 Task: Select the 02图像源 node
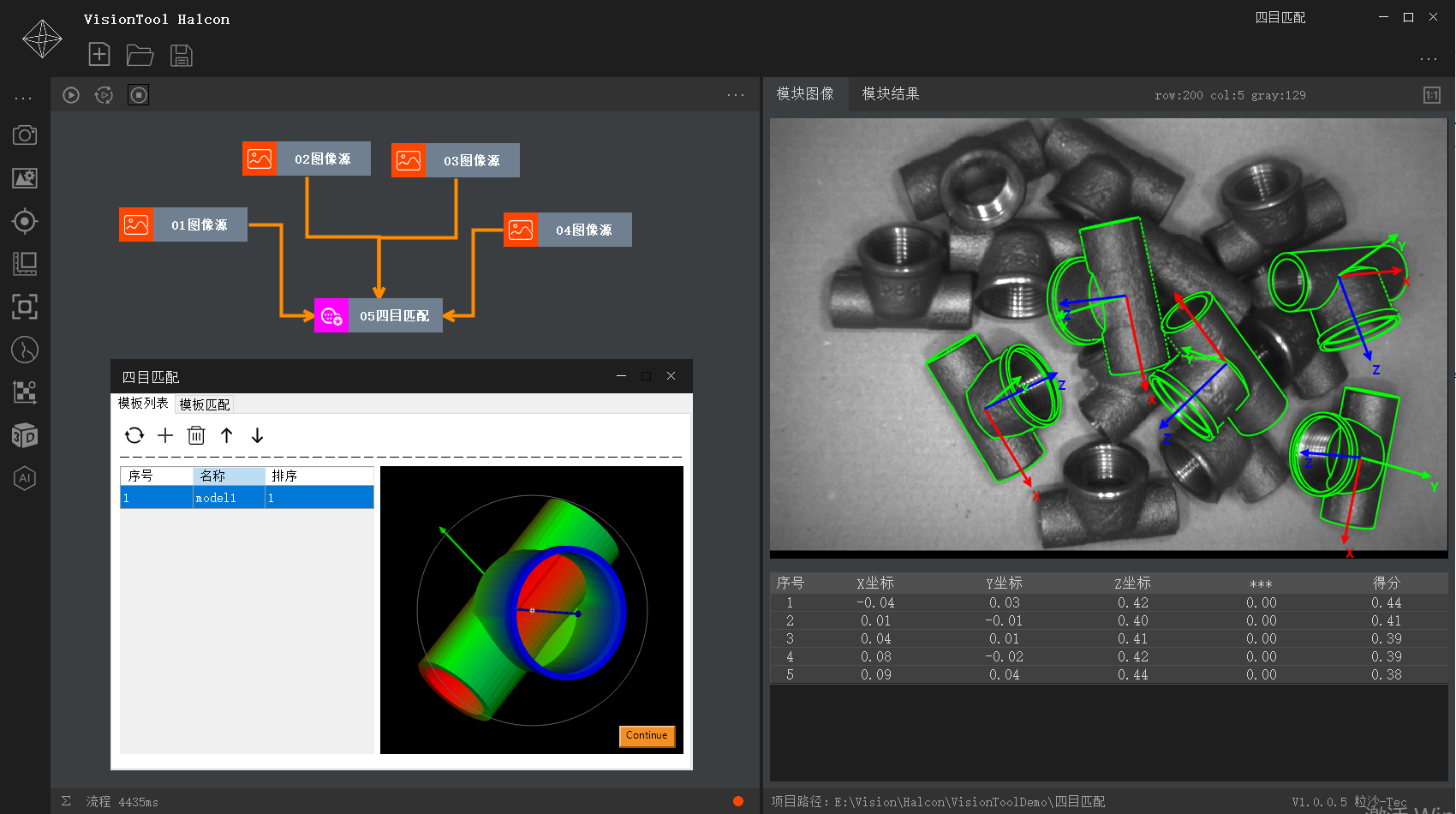[307, 159]
